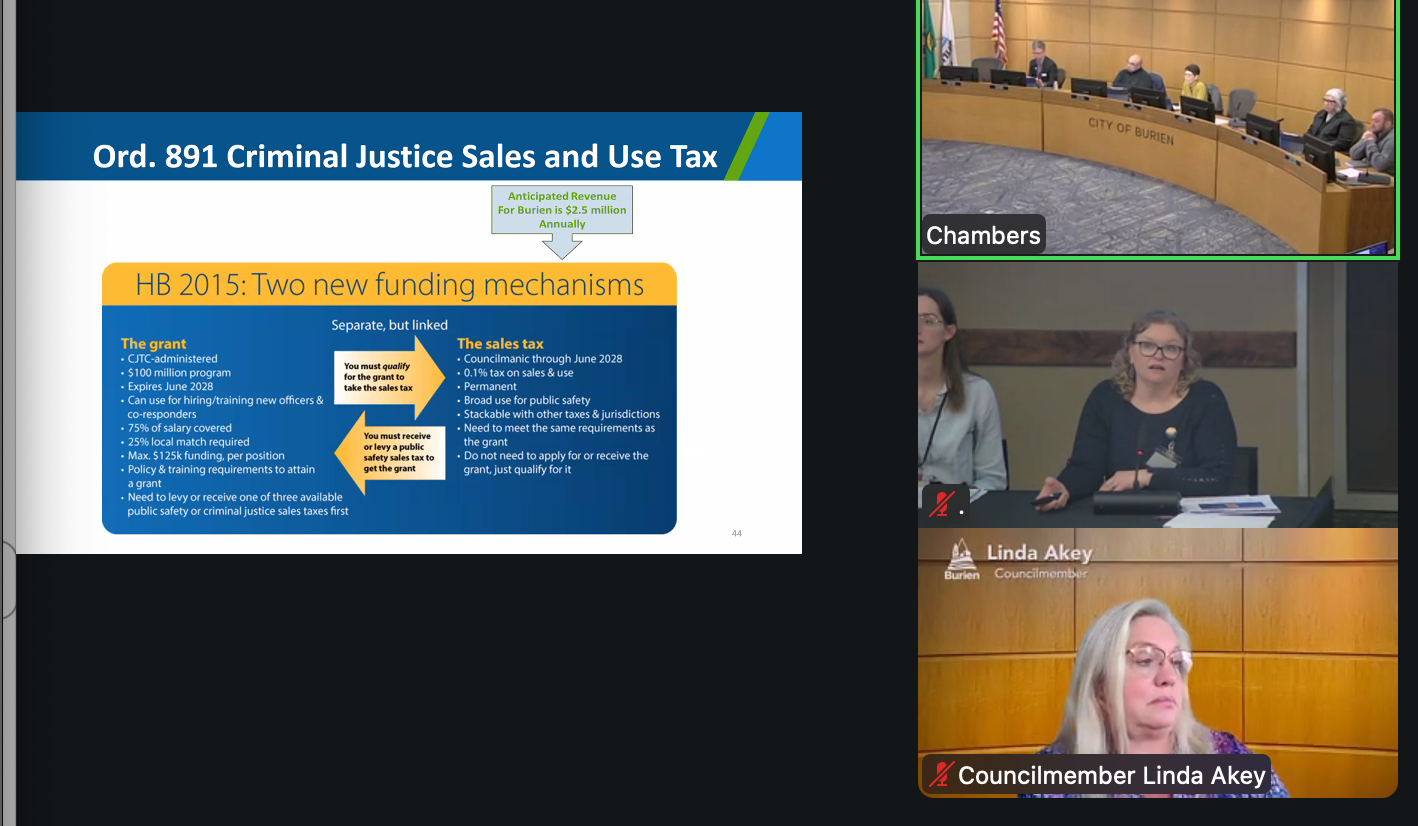Click the Councilmember Linda Akey name label
Image resolution: width=1418 pixels, height=826 pixels.
tap(1110, 775)
